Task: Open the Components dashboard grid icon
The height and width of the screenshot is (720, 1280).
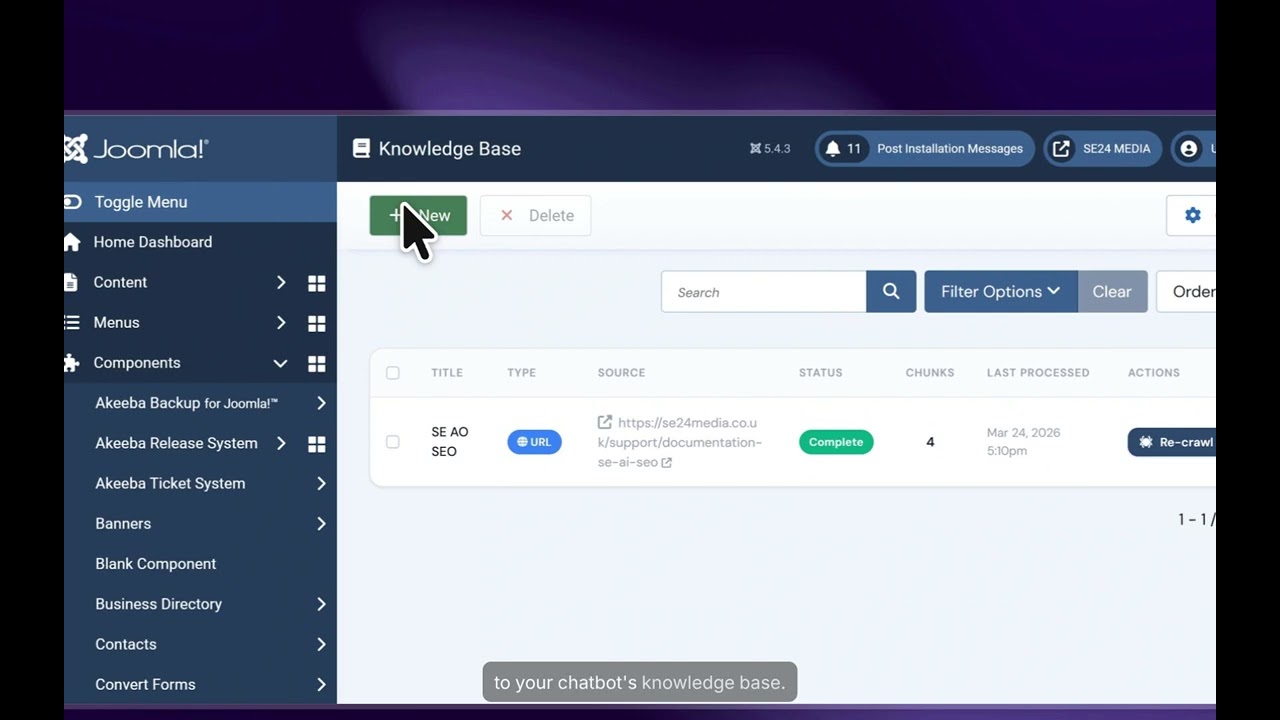Action: 317,363
